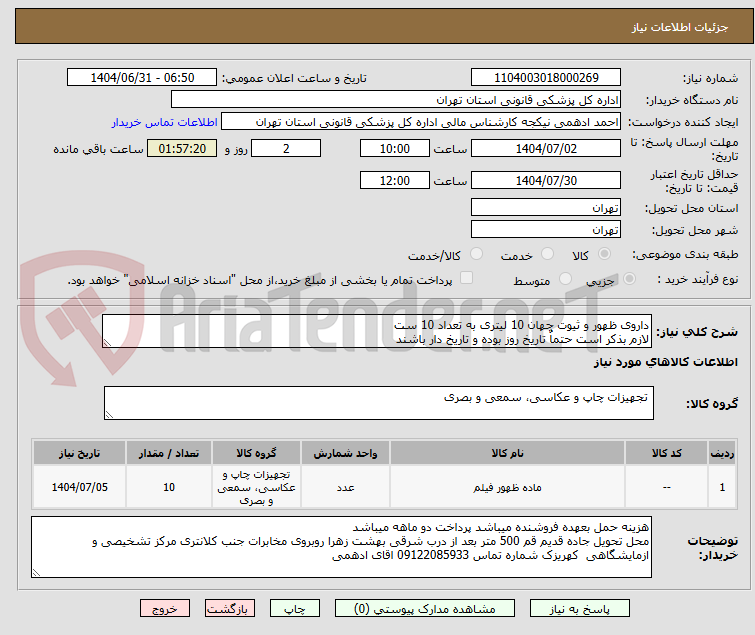The width and height of the screenshot is (755, 635).
Task: Select the کالا radio button
Action: point(604,253)
